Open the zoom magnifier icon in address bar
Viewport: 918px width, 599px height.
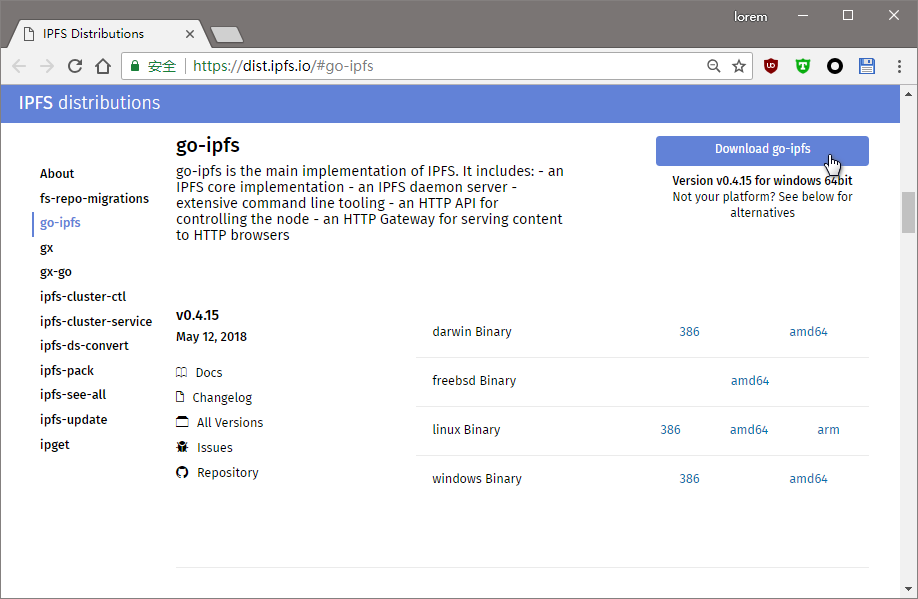point(713,66)
